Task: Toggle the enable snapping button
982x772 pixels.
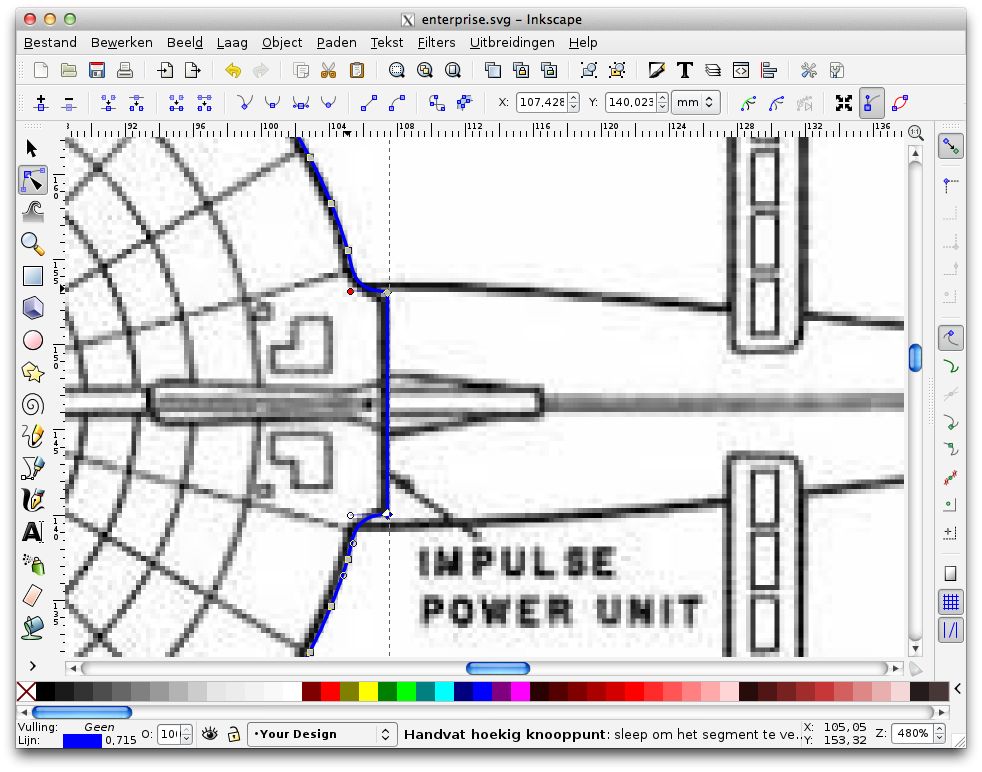Action: 951,148
